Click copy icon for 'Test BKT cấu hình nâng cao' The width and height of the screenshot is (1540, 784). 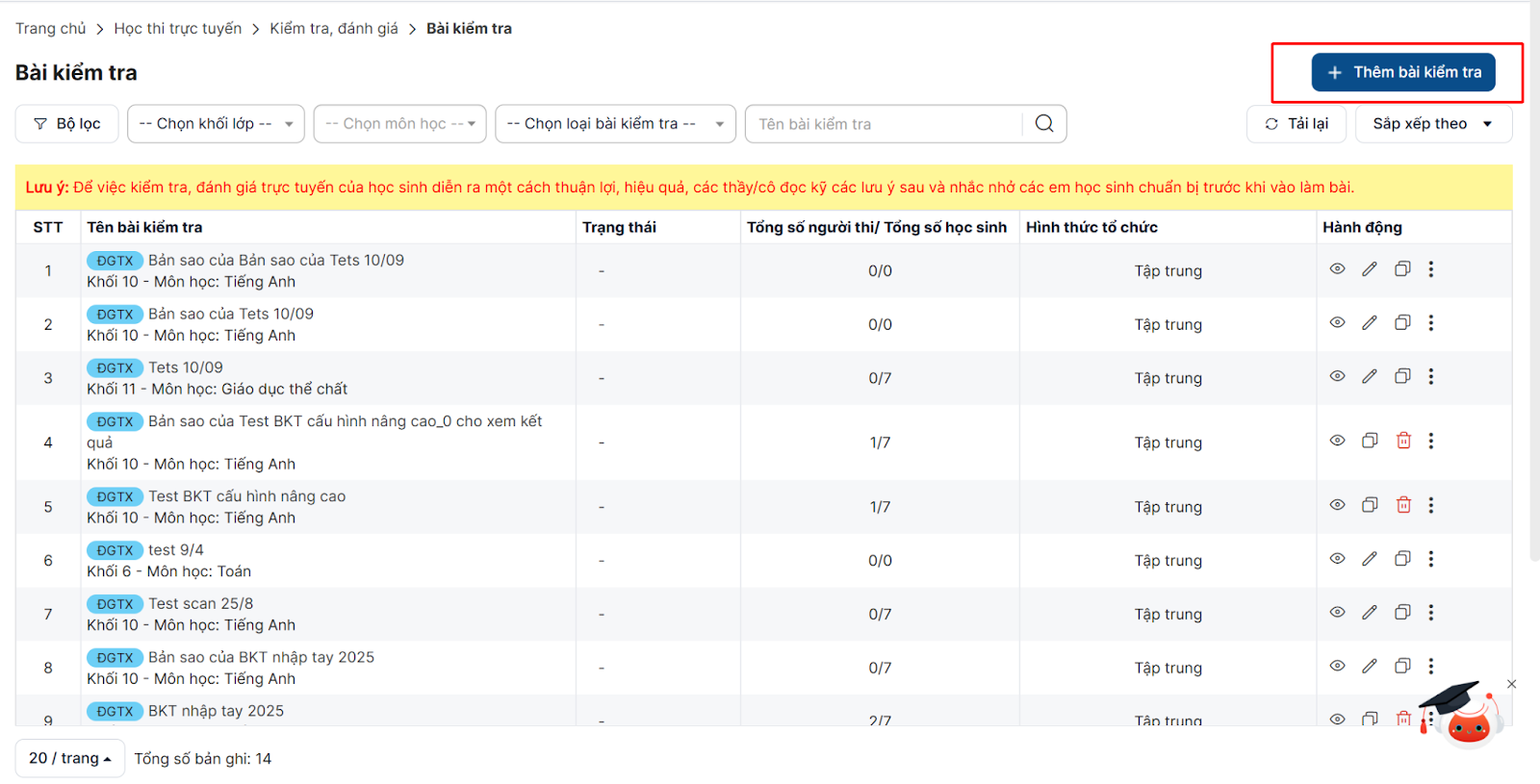click(x=1370, y=505)
